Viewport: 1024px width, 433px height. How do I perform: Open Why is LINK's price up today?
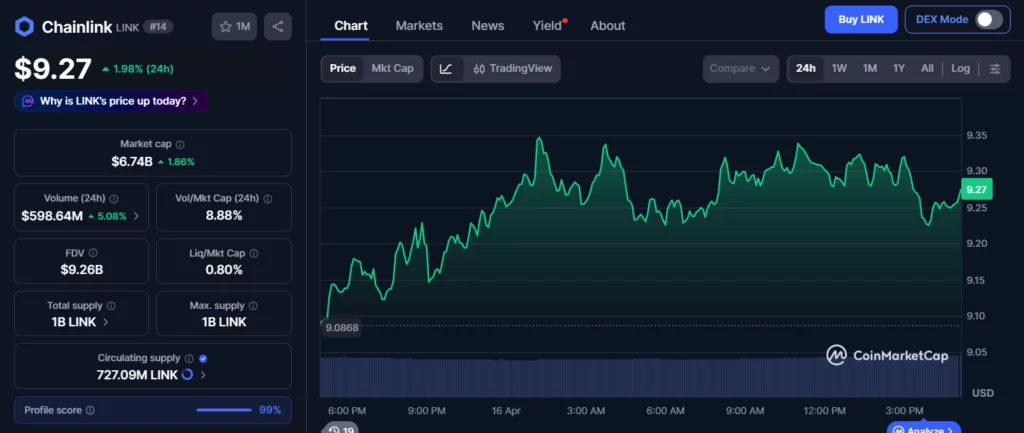pos(112,101)
